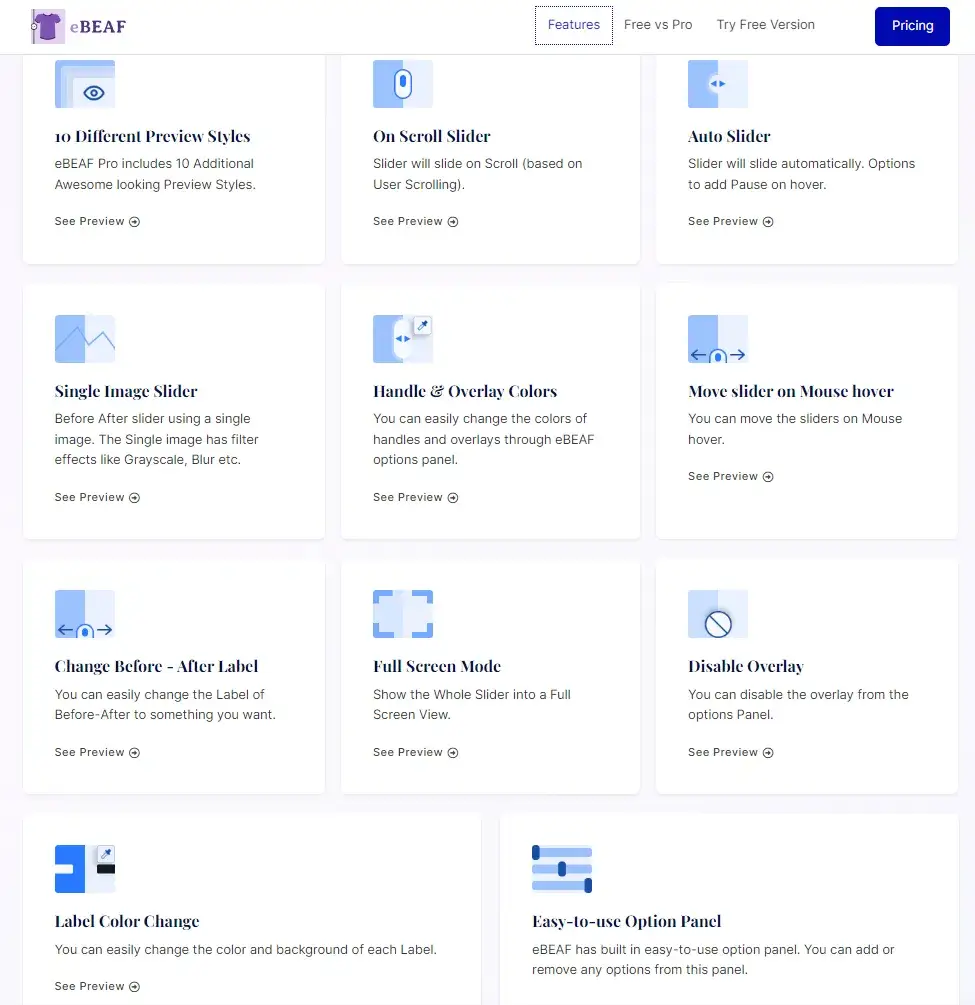Viewport: 975px width, 1005px height.
Task: Click the blue Pricing button
Action: pos(911,26)
